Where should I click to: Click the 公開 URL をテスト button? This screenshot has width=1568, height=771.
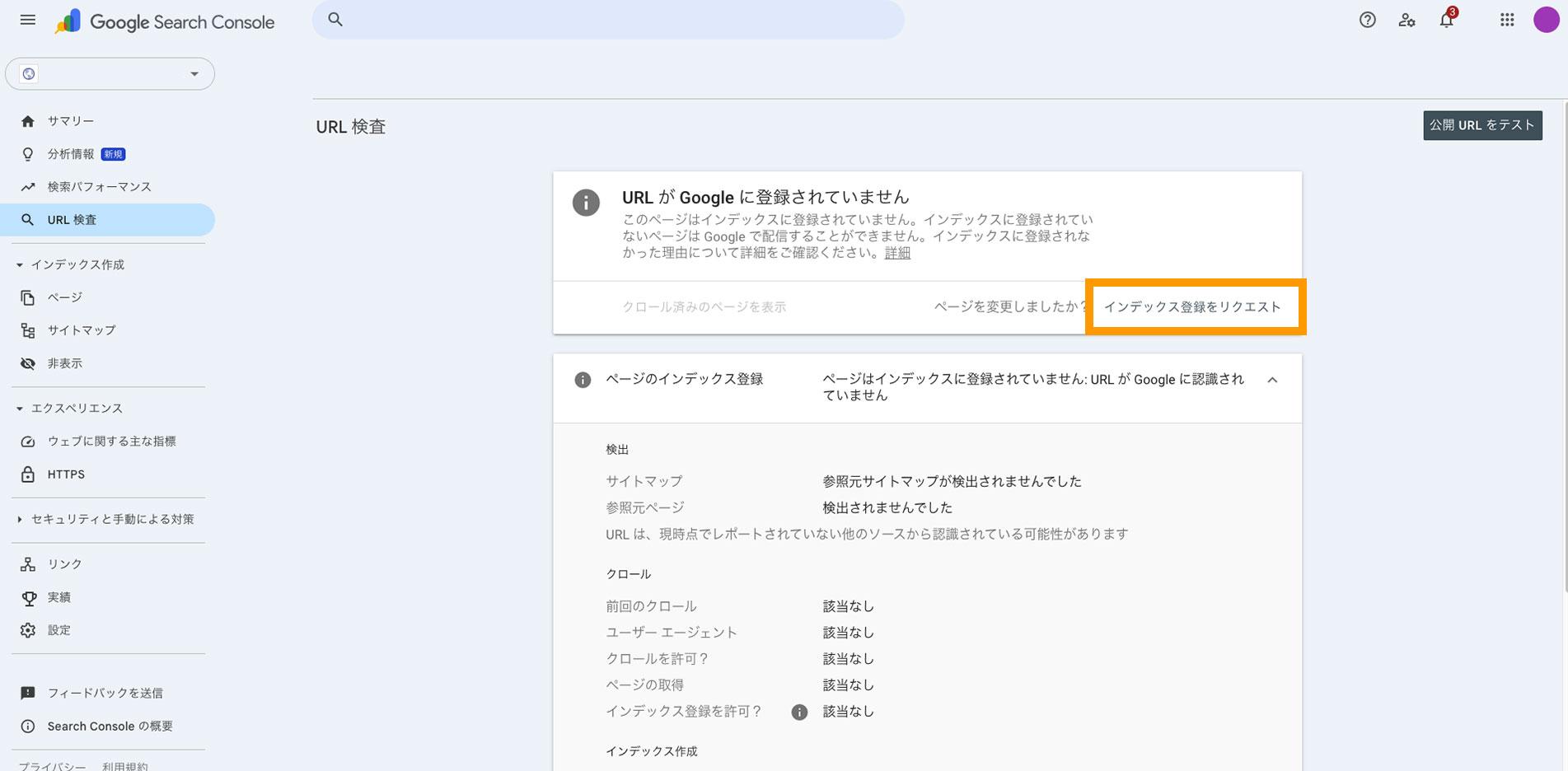(1481, 125)
